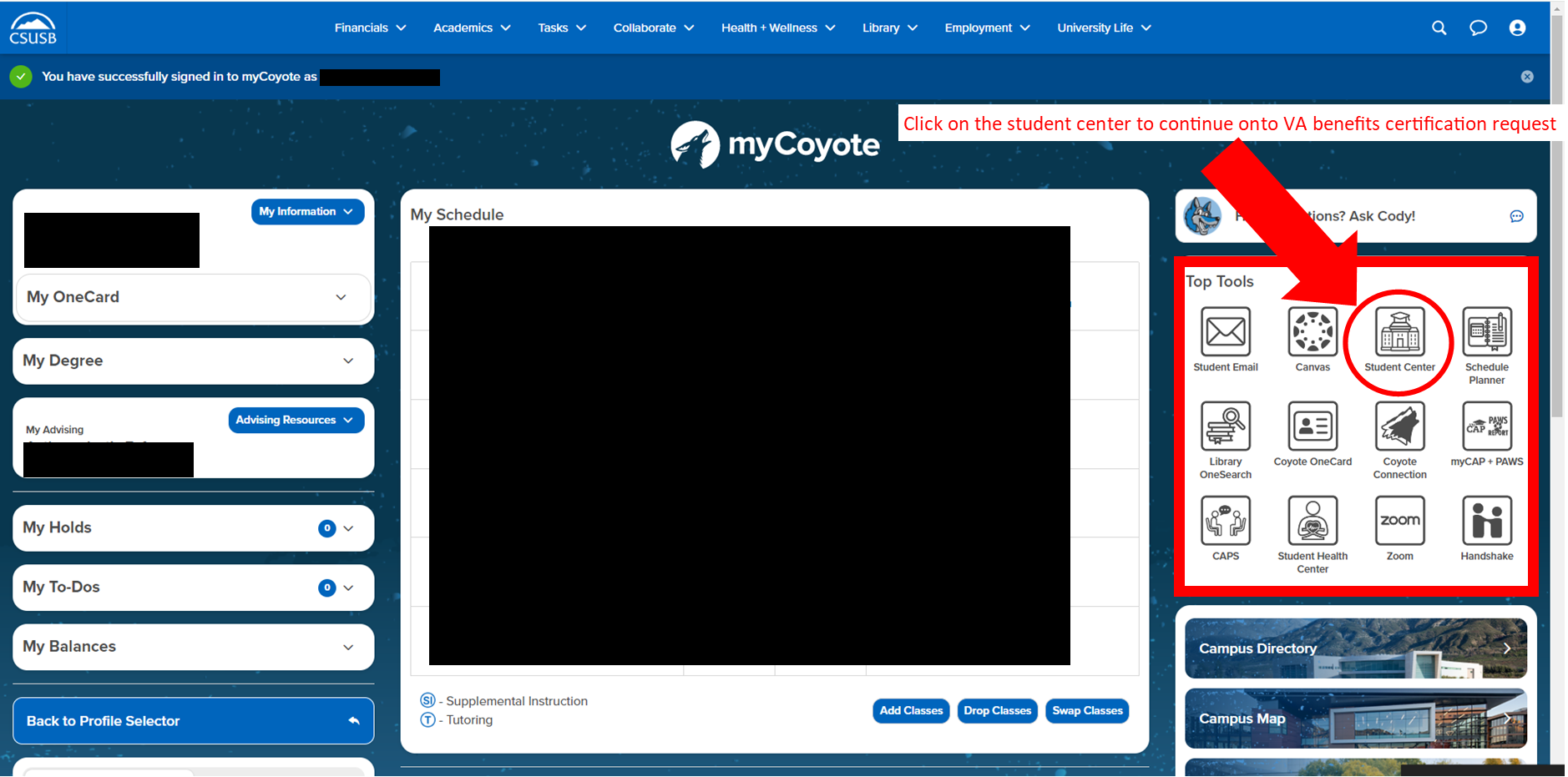Dismiss the sign-in success notification
The image size is (1568, 777).
[x=1526, y=77]
